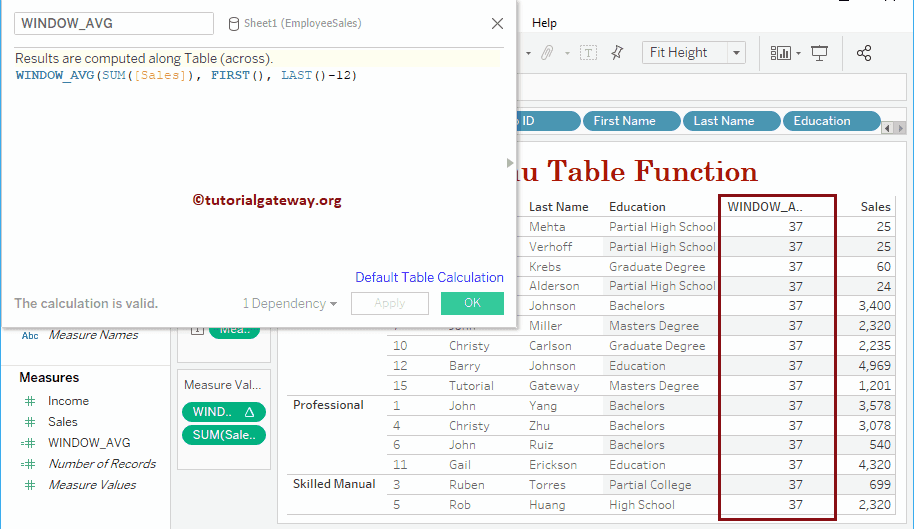
Task: Click the OK button
Action: 472,303
